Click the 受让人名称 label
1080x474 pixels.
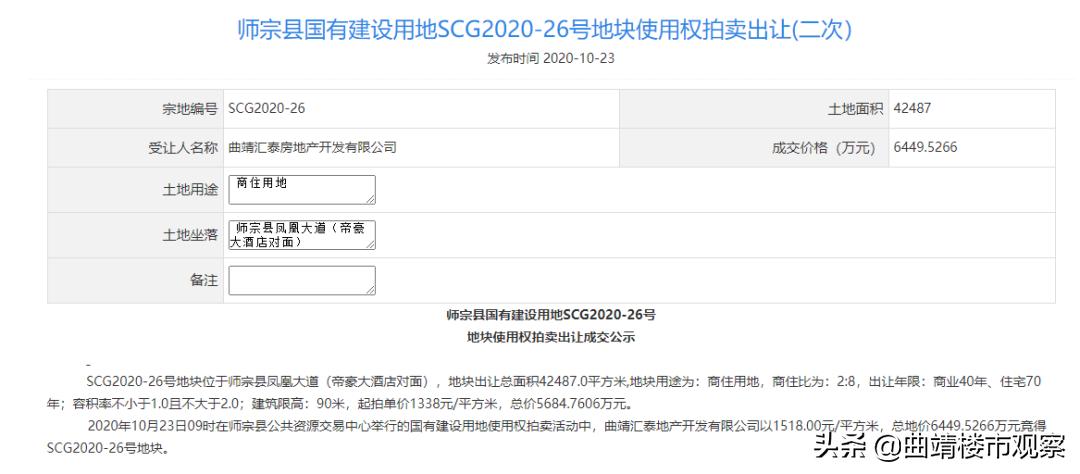coord(183,147)
